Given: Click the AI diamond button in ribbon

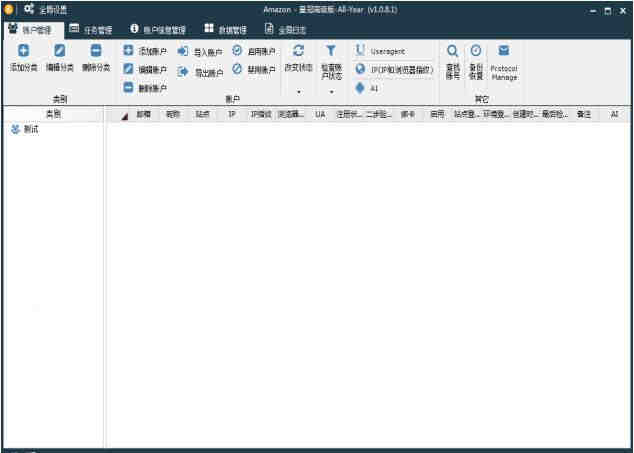Looking at the screenshot, I should [x=367, y=88].
